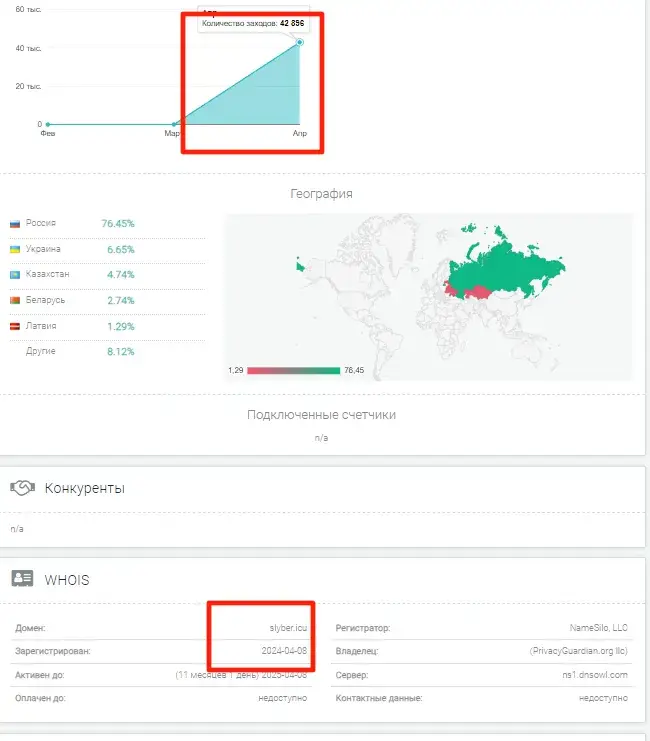Select the March data point on chart
Viewport: 650px width, 741px height.
click(x=174, y=124)
